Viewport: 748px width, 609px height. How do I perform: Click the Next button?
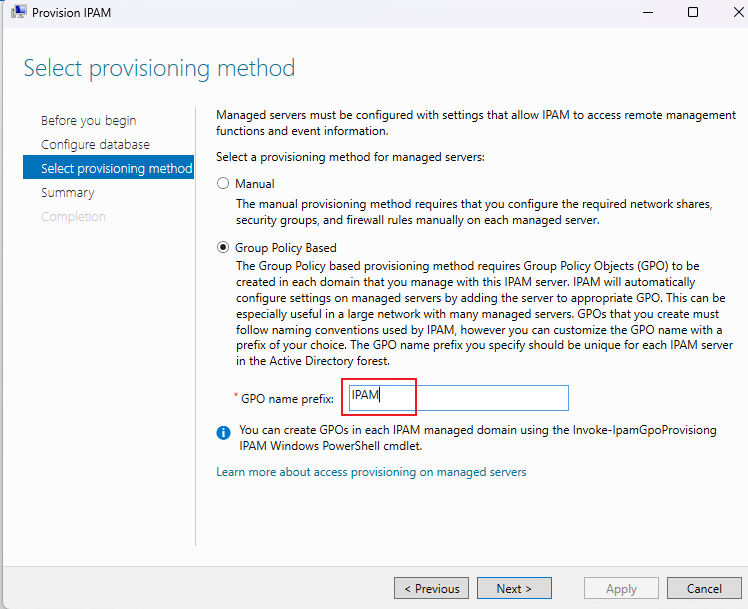pos(514,588)
